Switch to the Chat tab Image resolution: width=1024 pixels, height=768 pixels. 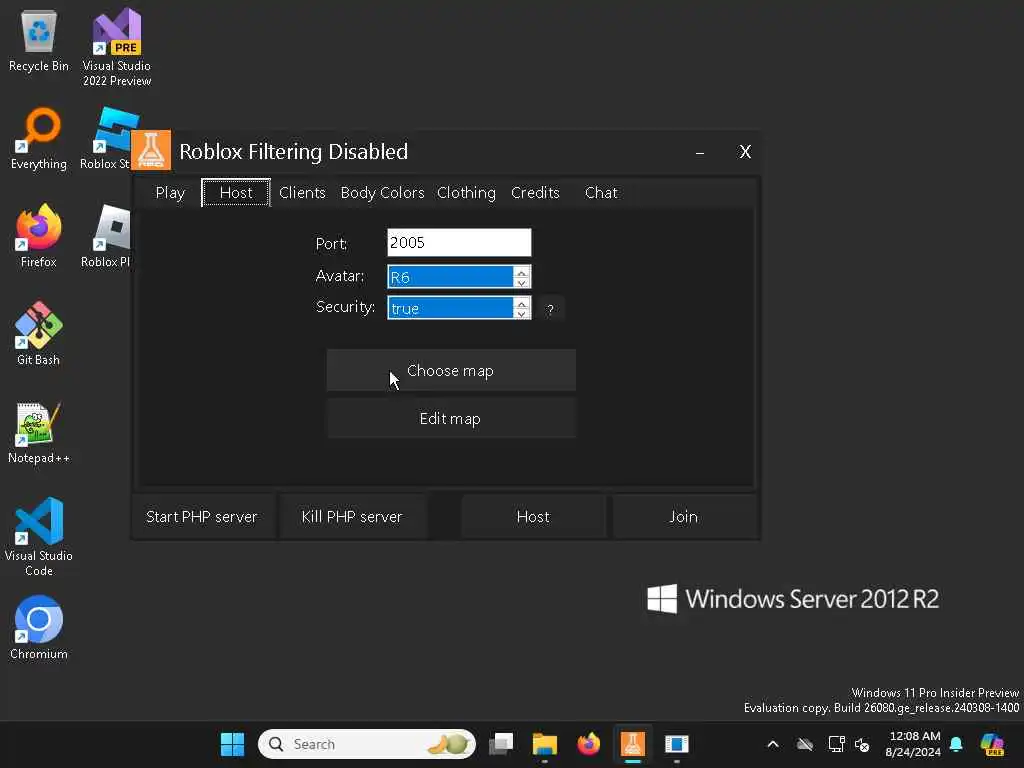click(x=601, y=193)
